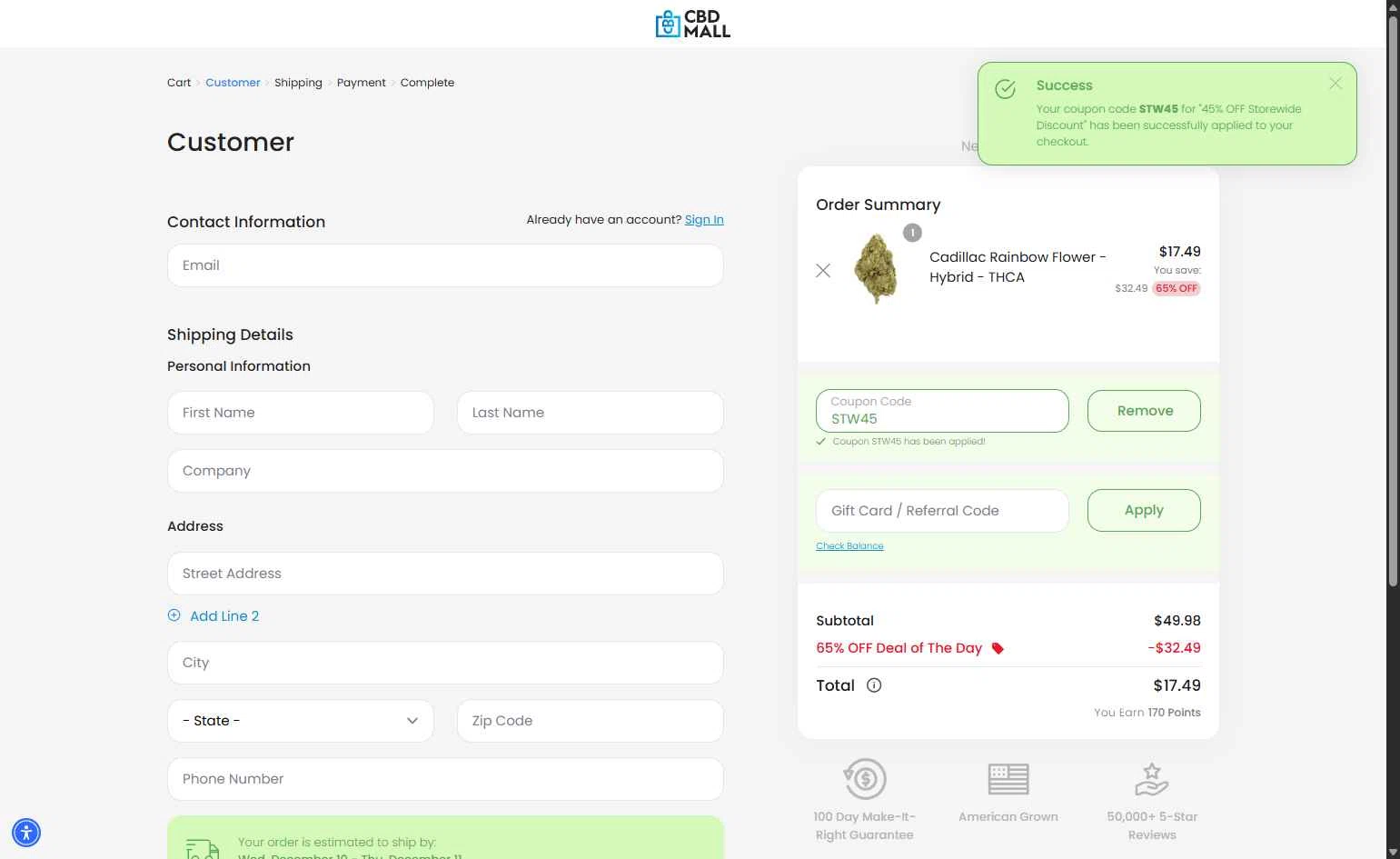Click the Coupon Code field
Viewport: 1400px width, 859px height.
(942, 411)
